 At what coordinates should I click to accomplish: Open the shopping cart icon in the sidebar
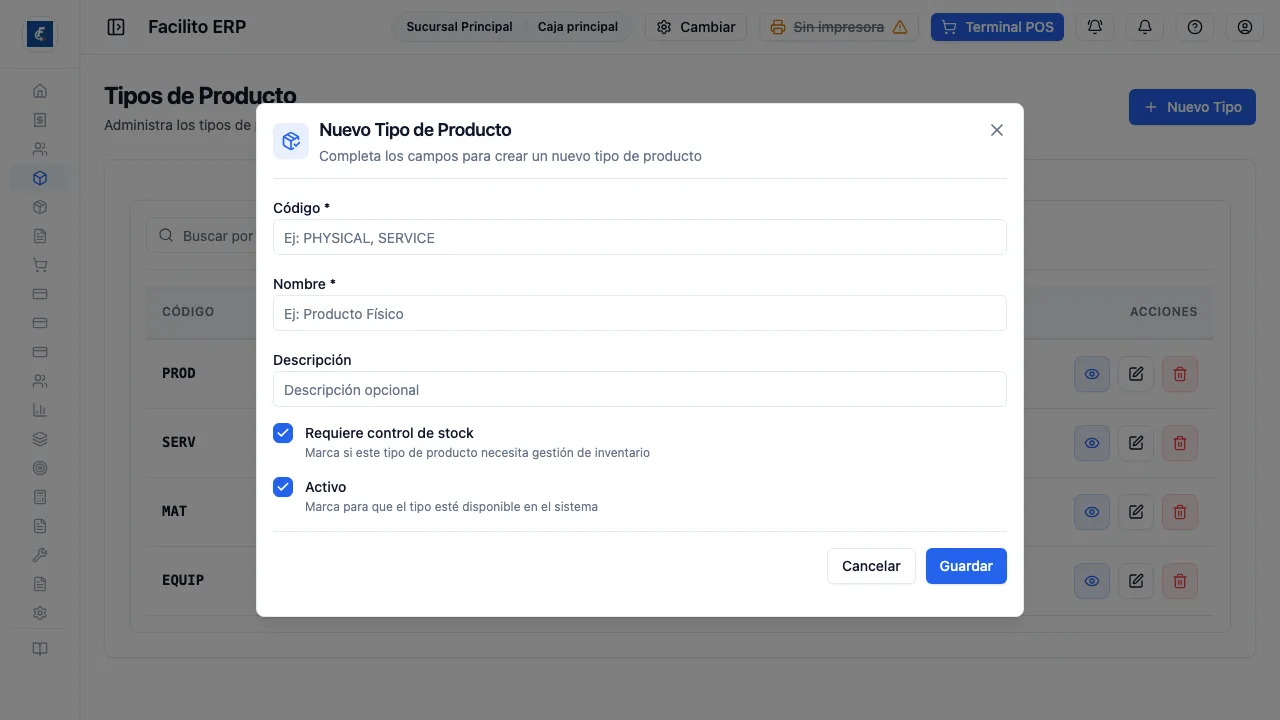(x=40, y=265)
